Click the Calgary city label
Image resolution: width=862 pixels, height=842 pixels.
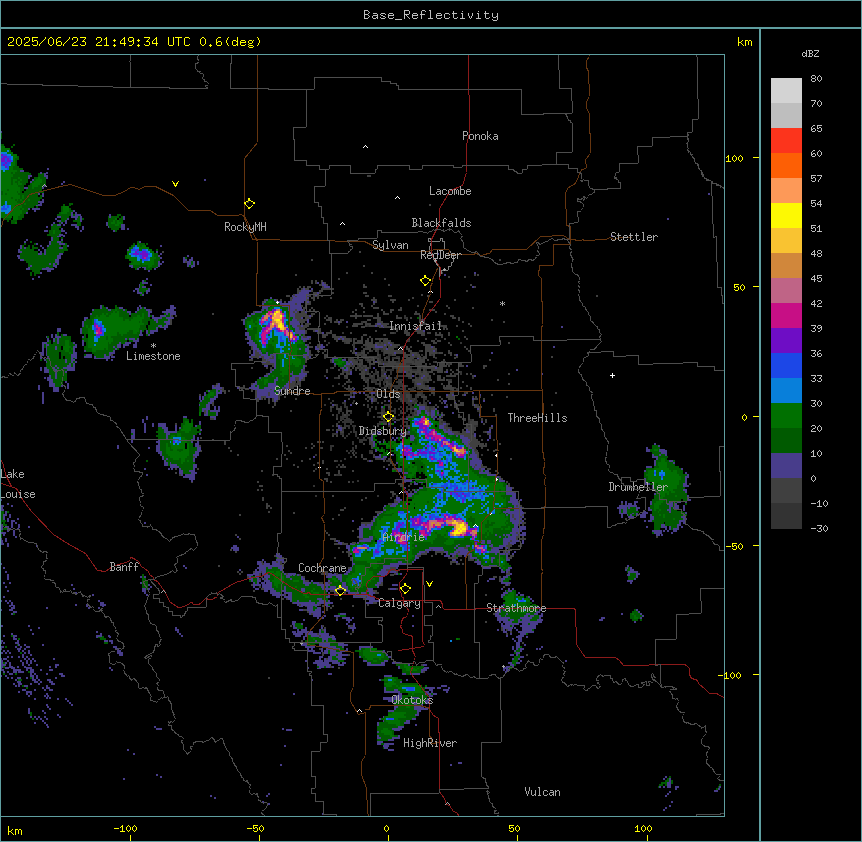[x=400, y=603]
